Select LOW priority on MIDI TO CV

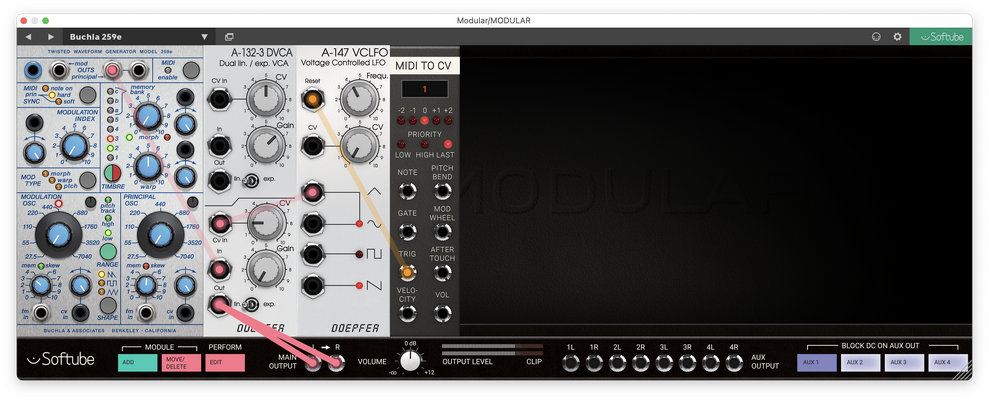click(401, 144)
